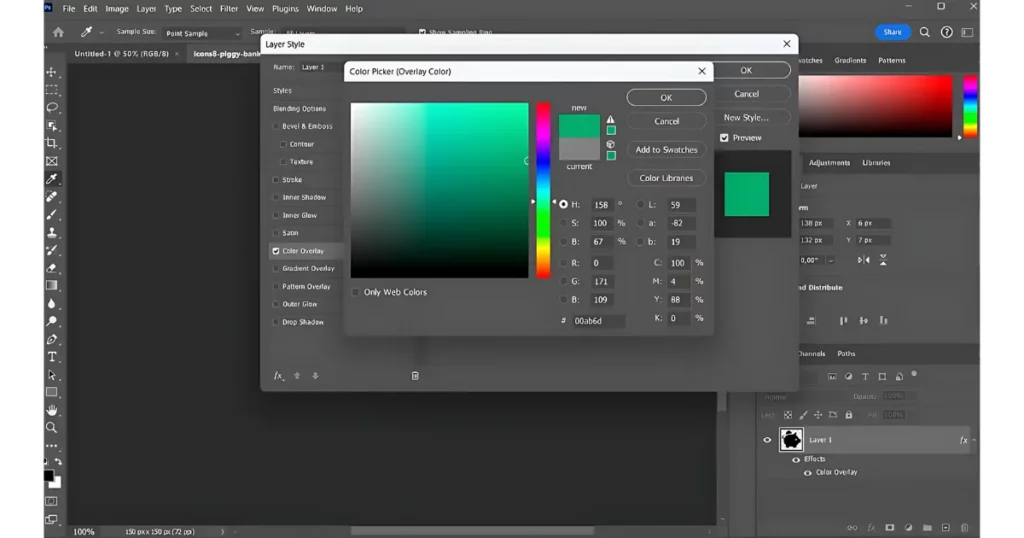Click the Home icon in options bar

[58, 32]
